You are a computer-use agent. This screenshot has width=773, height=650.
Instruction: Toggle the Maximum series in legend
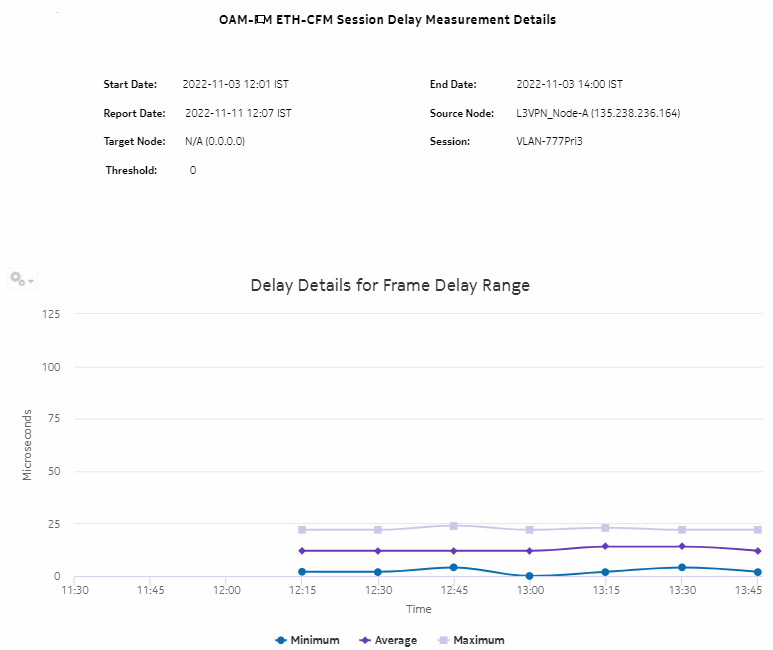[x=471, y=640]
